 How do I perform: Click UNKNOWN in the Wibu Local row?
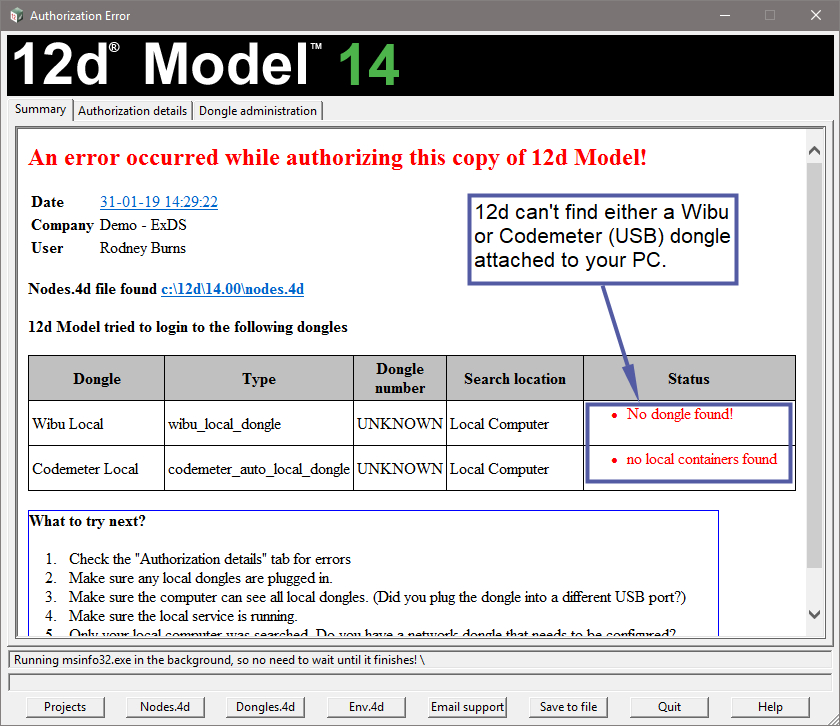click(x=400, y=423)
